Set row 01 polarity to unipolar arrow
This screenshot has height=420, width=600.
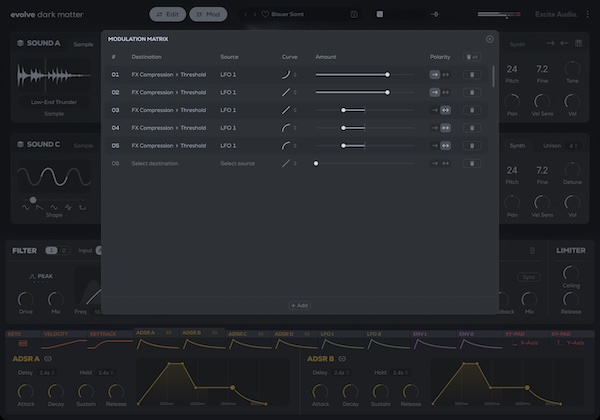435,75
